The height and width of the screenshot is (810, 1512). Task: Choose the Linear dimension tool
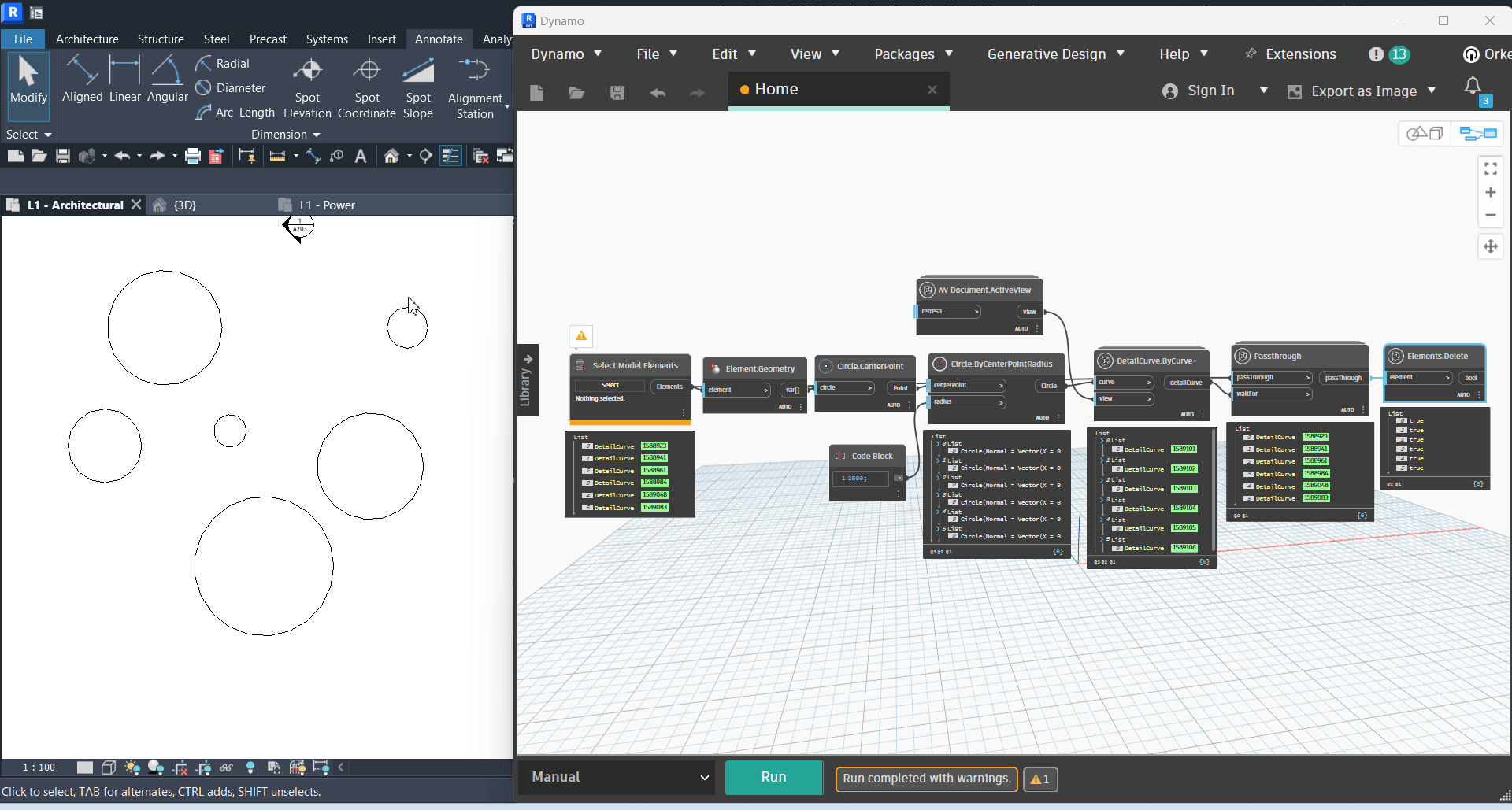[x=124, y=80]
